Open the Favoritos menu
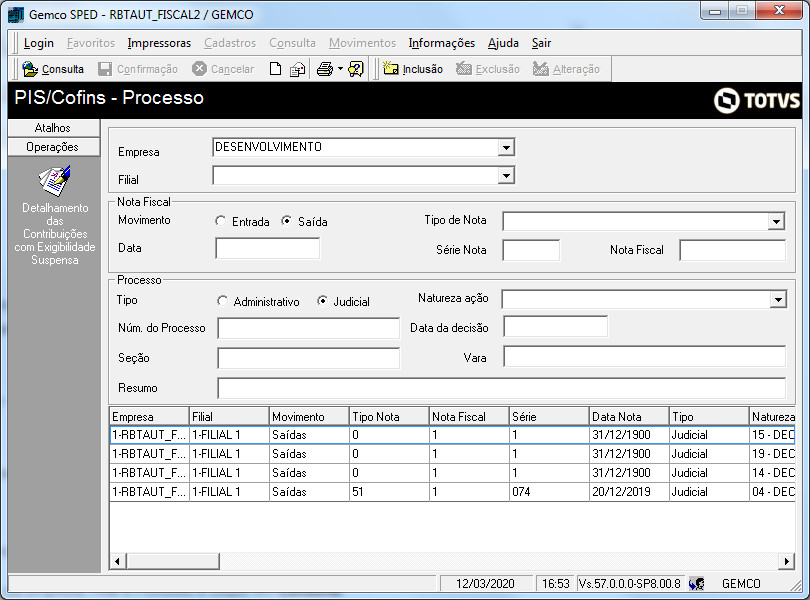Viewport: 810px width, 600px height. tap(91, 43)
